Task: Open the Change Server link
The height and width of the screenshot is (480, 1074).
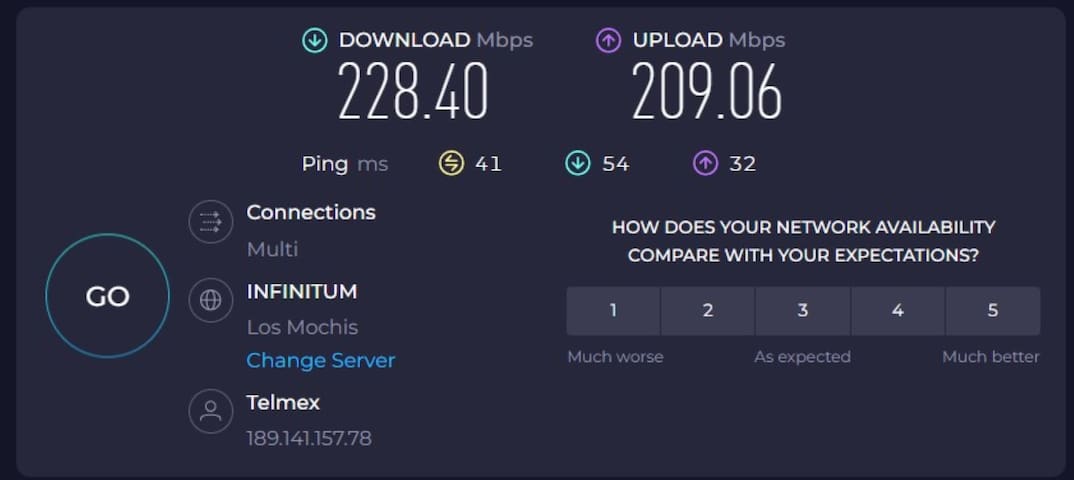Action: [321, 360]
